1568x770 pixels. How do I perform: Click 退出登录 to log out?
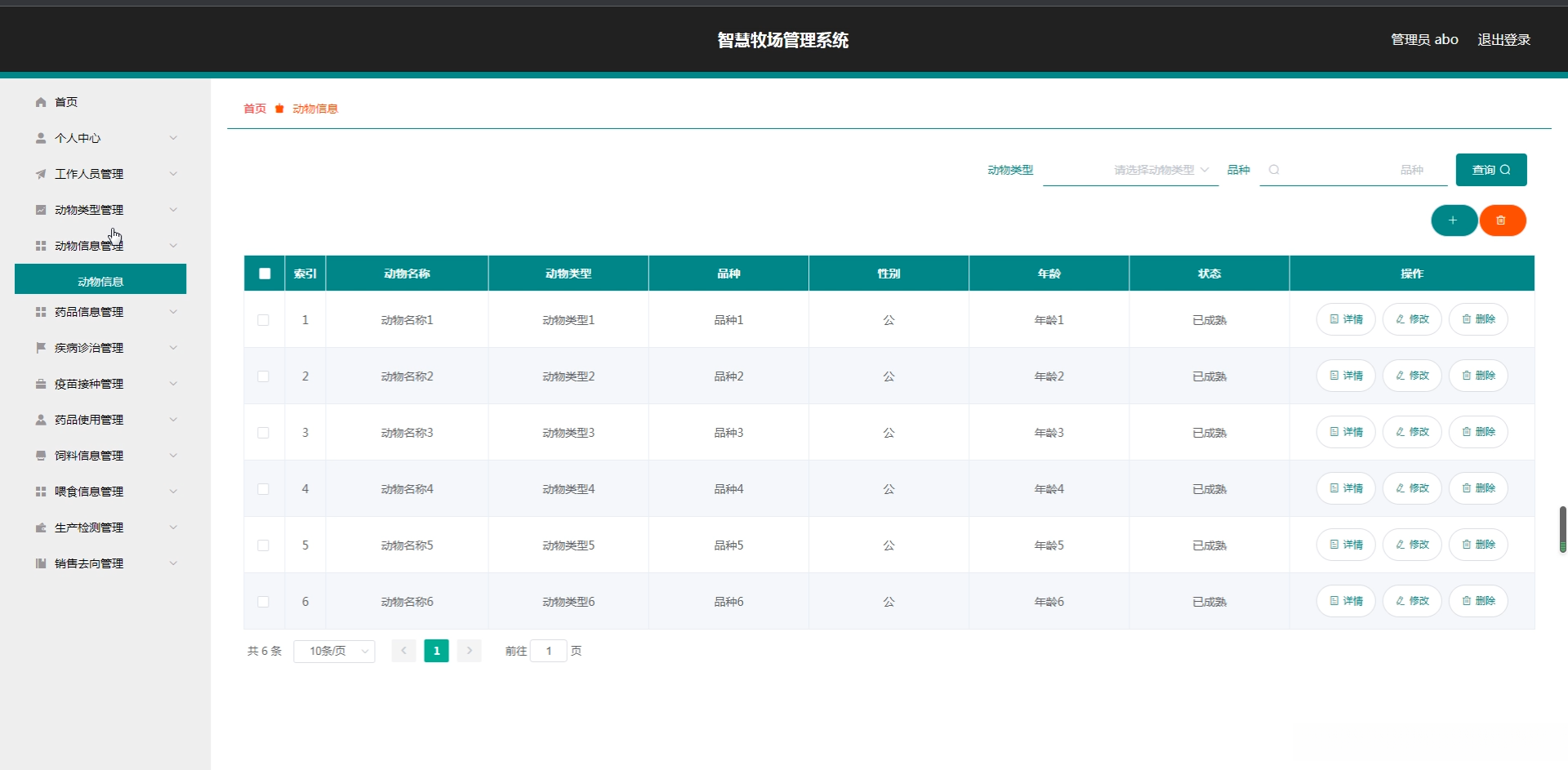1503,39
